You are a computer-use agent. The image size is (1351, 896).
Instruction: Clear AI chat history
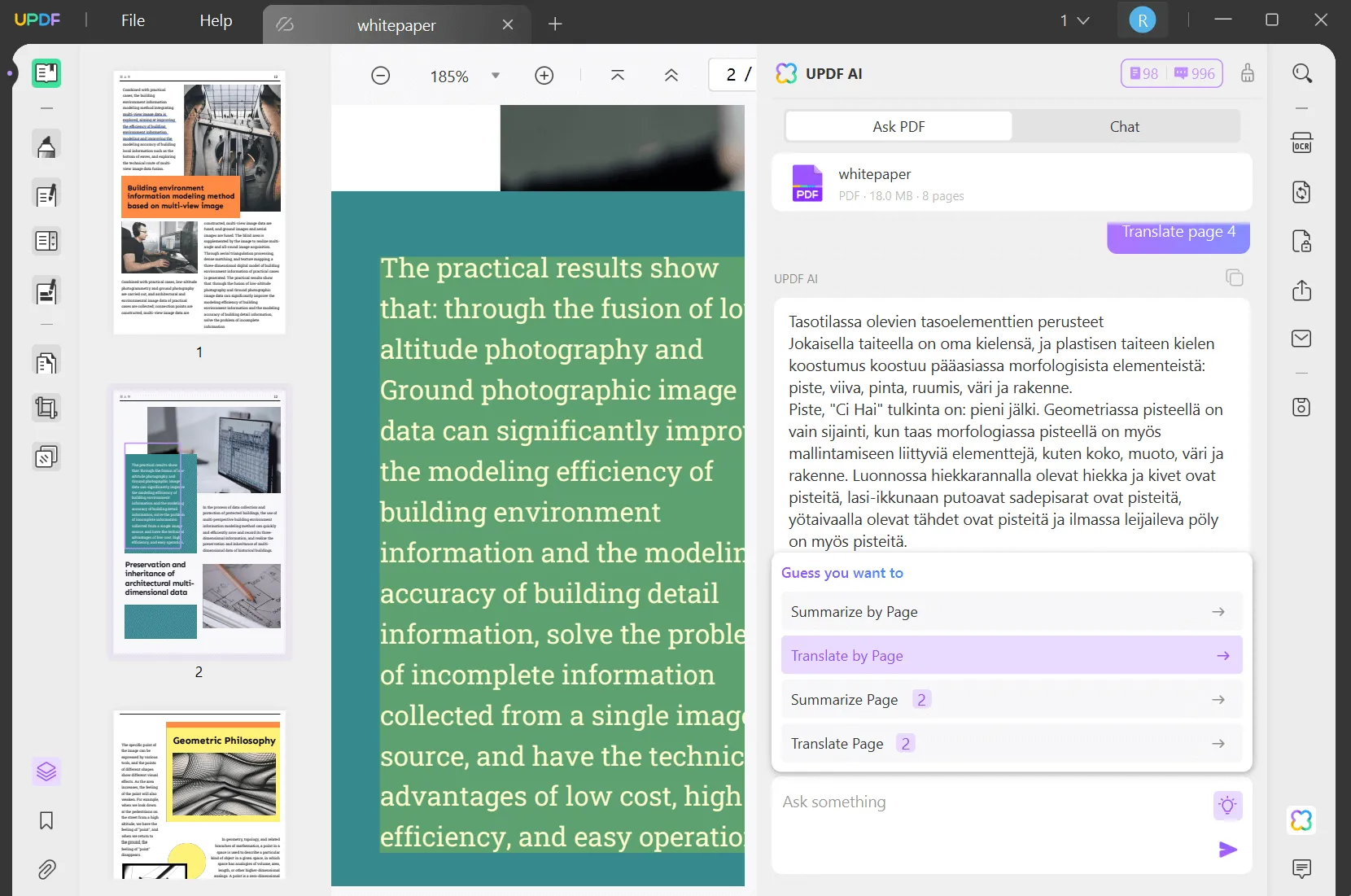1248,73
